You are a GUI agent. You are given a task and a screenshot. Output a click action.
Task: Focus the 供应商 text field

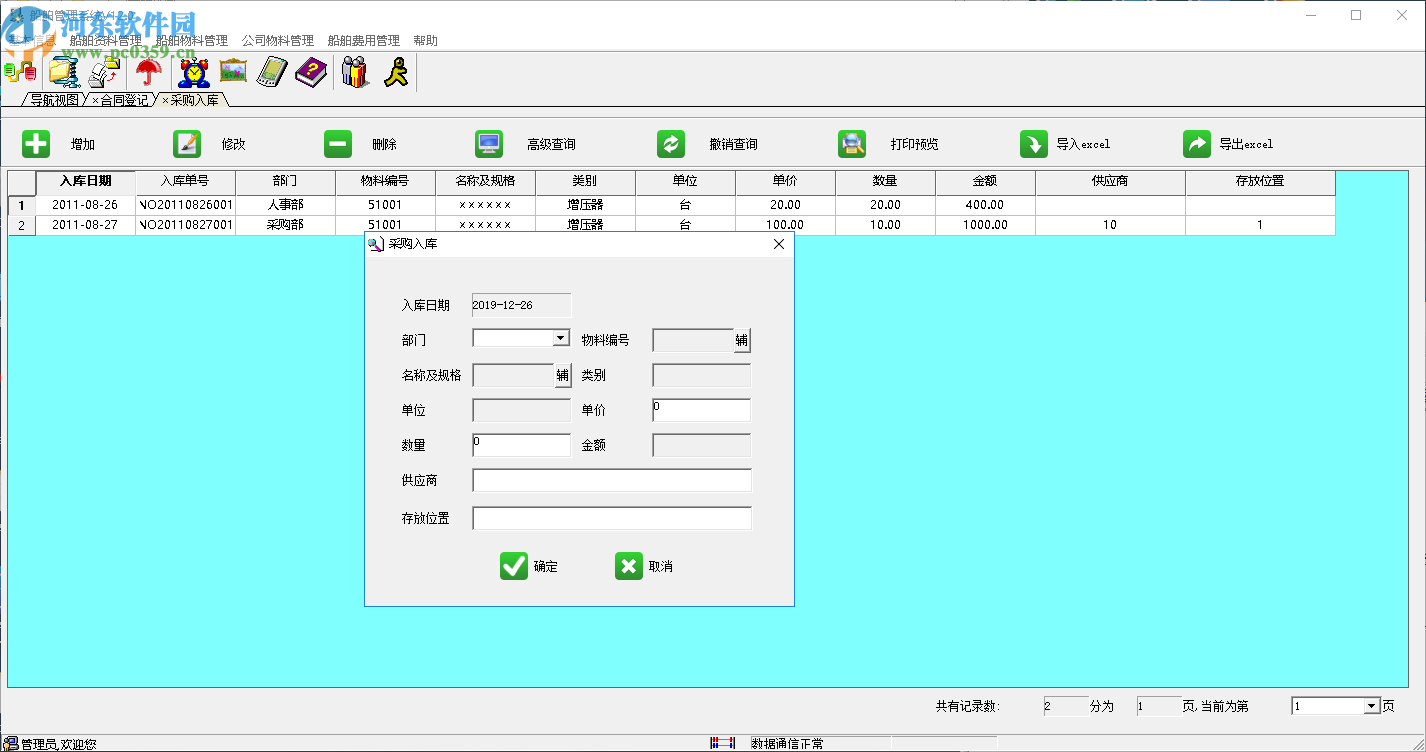pos(612,481)
